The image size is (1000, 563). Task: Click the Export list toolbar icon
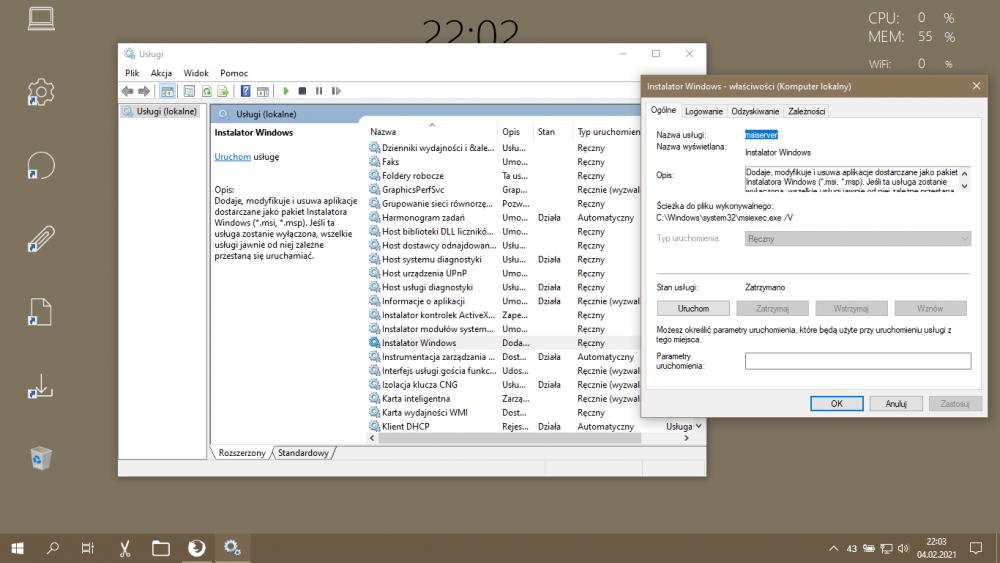click(x=223, y=91)
